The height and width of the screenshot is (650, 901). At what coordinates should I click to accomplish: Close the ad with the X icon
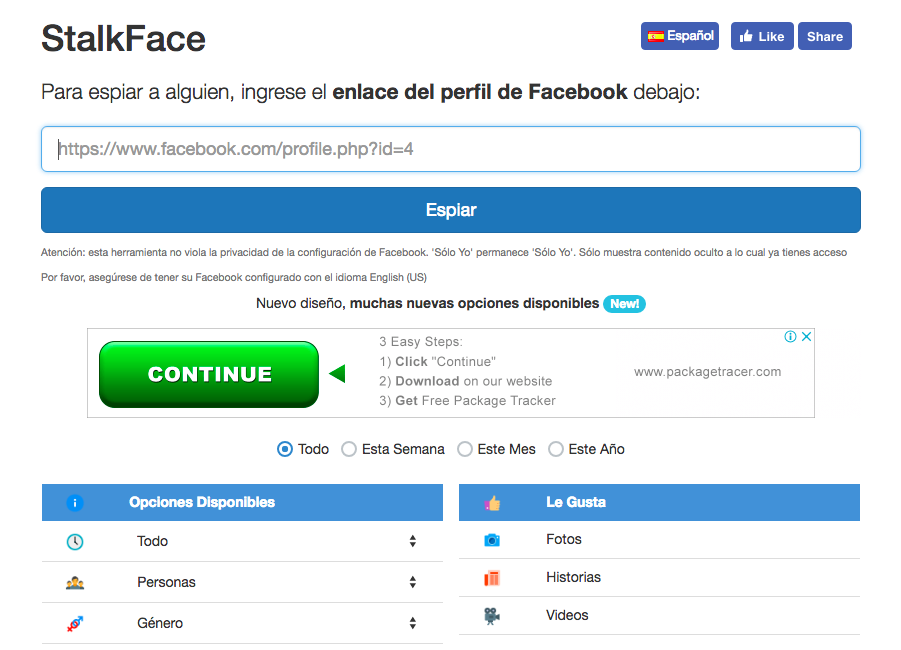pyautogui.click(x=806, y=337)
